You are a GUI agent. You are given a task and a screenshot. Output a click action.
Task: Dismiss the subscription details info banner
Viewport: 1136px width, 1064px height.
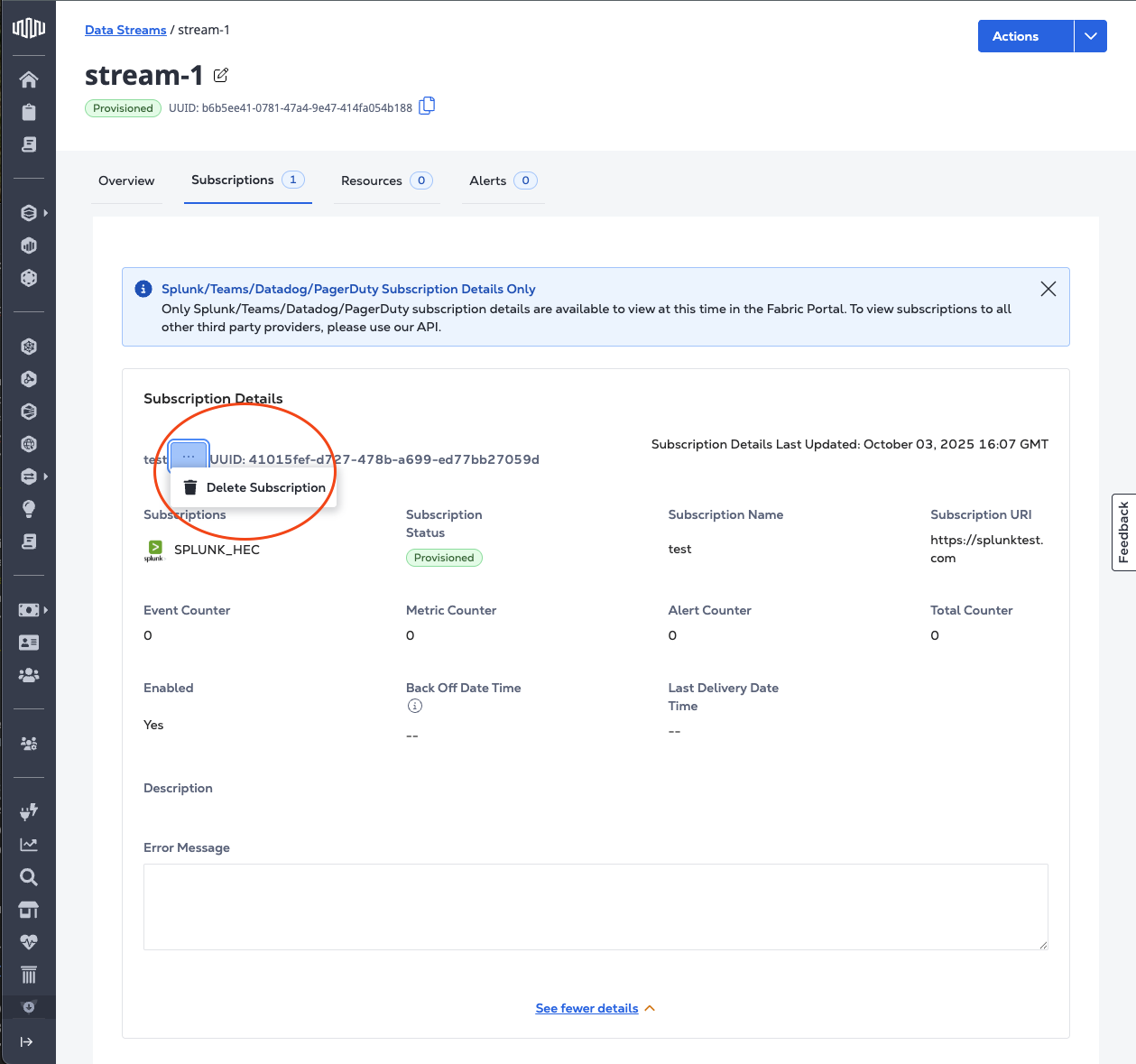(1048, 289)
